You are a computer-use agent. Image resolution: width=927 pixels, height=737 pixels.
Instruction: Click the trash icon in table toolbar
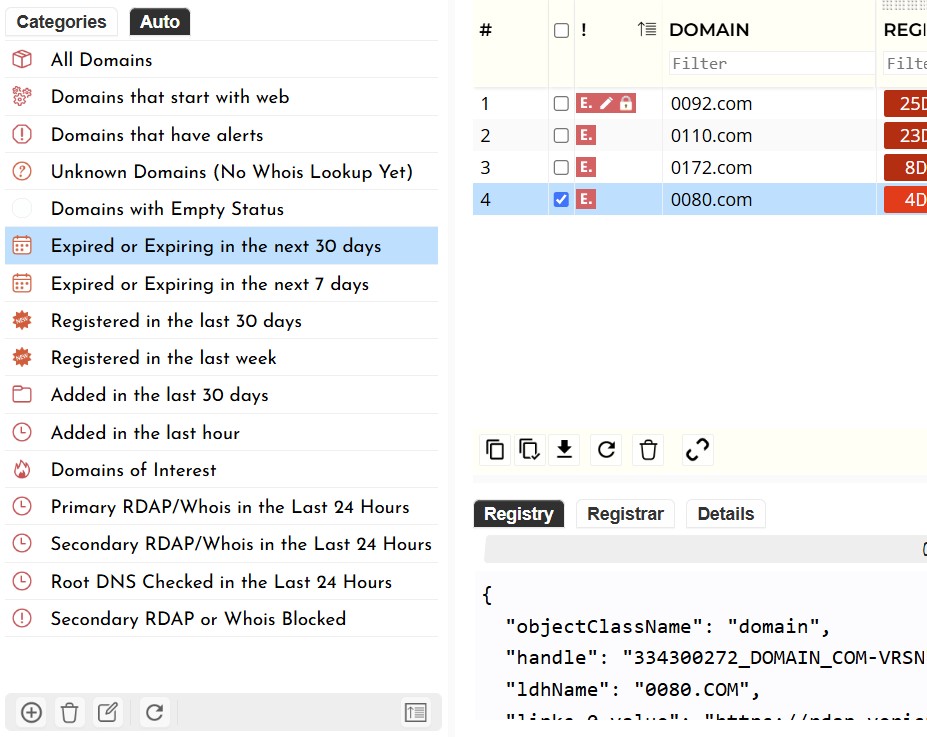click(x=648, y=450)
